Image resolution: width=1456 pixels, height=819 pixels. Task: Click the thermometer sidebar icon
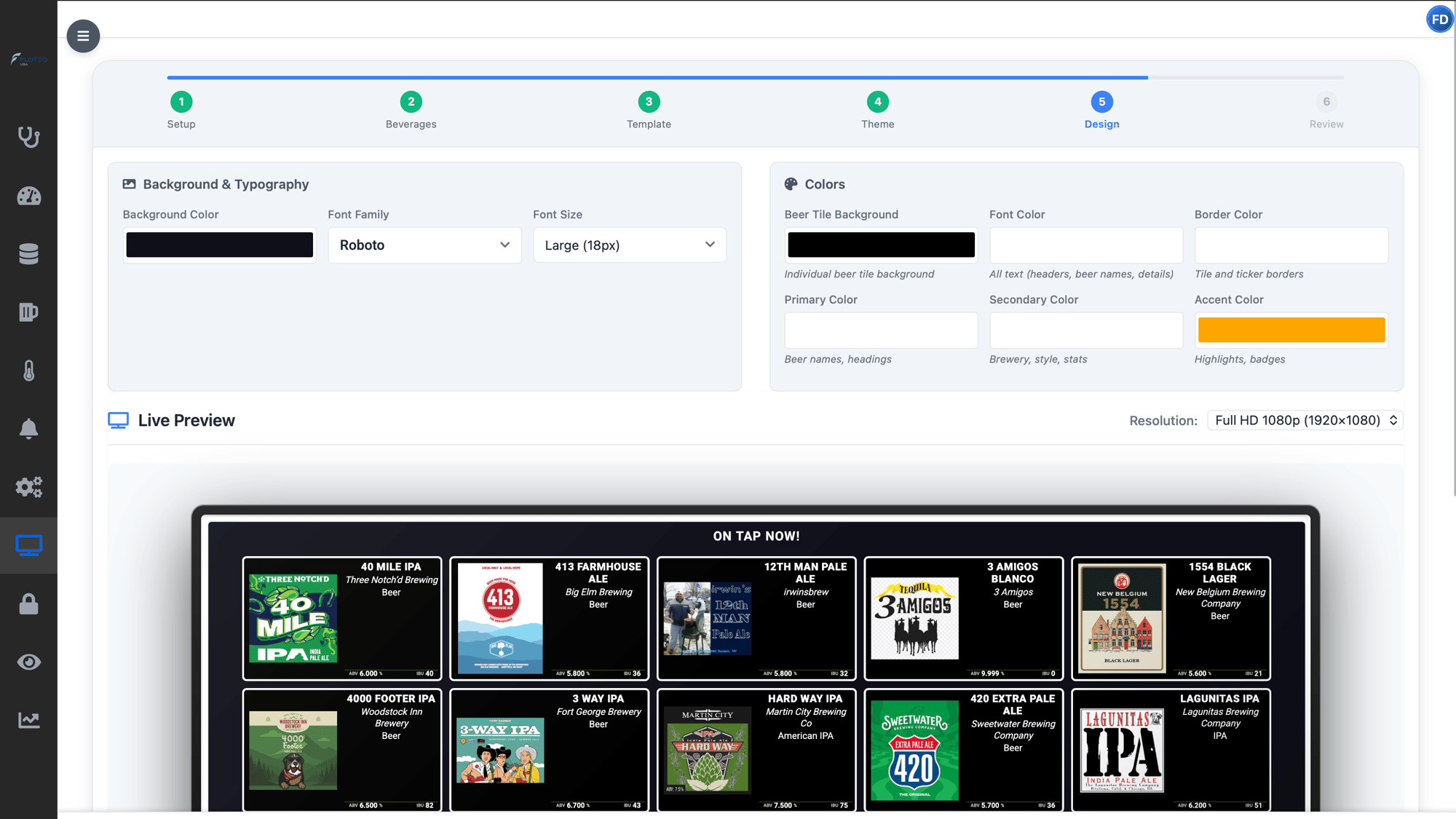[x=28, y=371]
